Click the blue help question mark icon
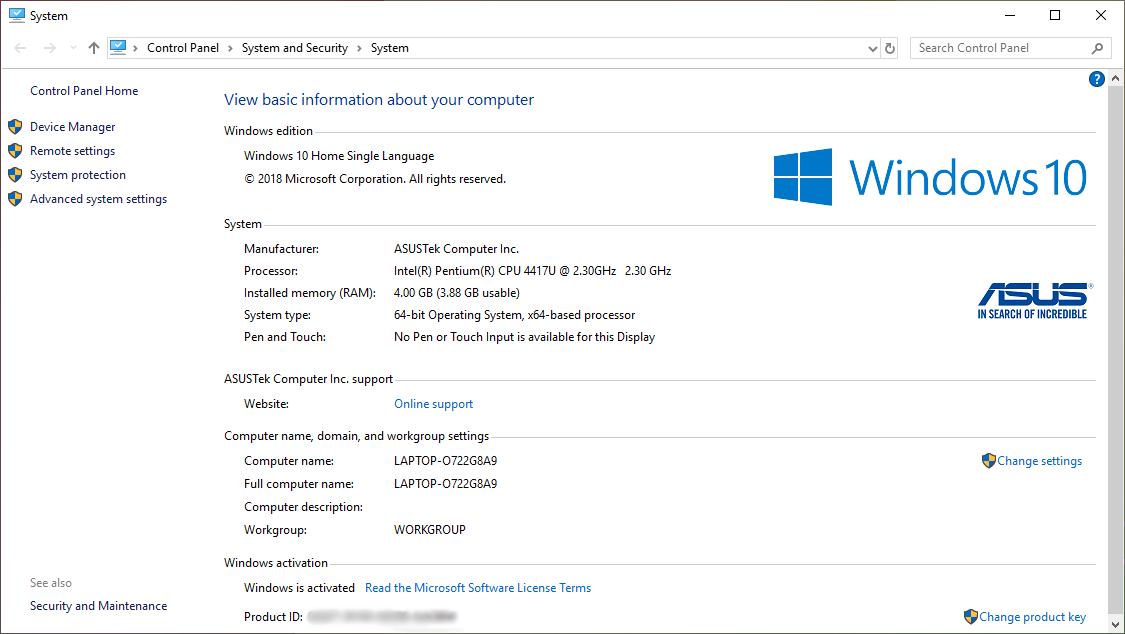 1097,79
